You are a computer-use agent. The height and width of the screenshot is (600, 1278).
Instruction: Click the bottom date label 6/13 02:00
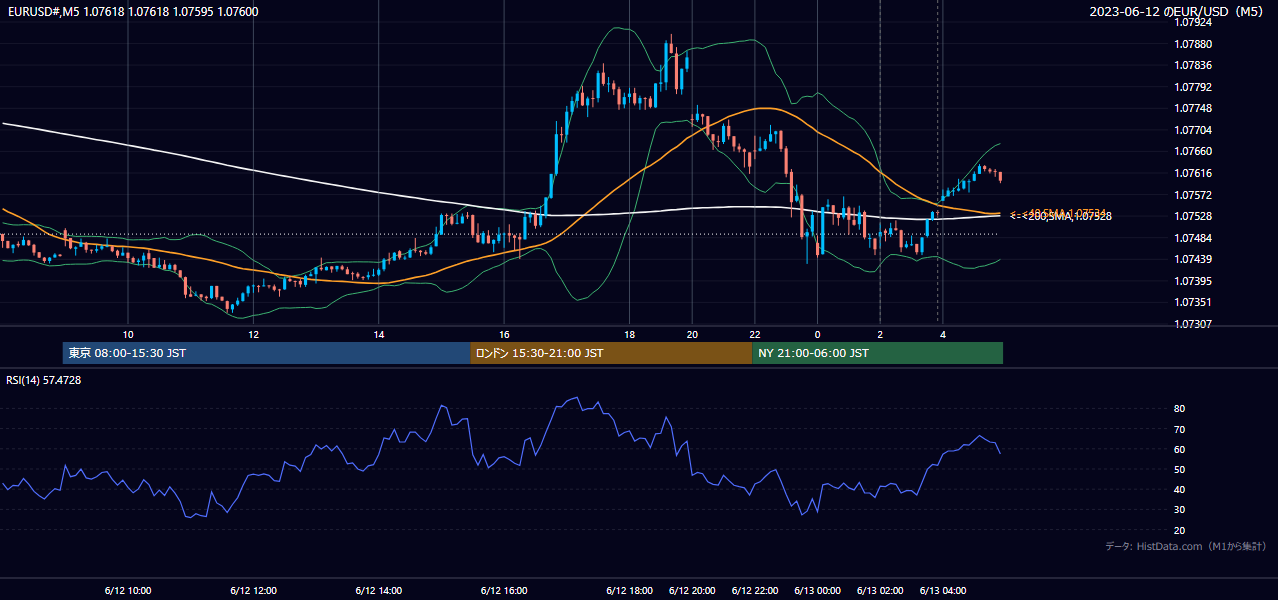point(880,591)
